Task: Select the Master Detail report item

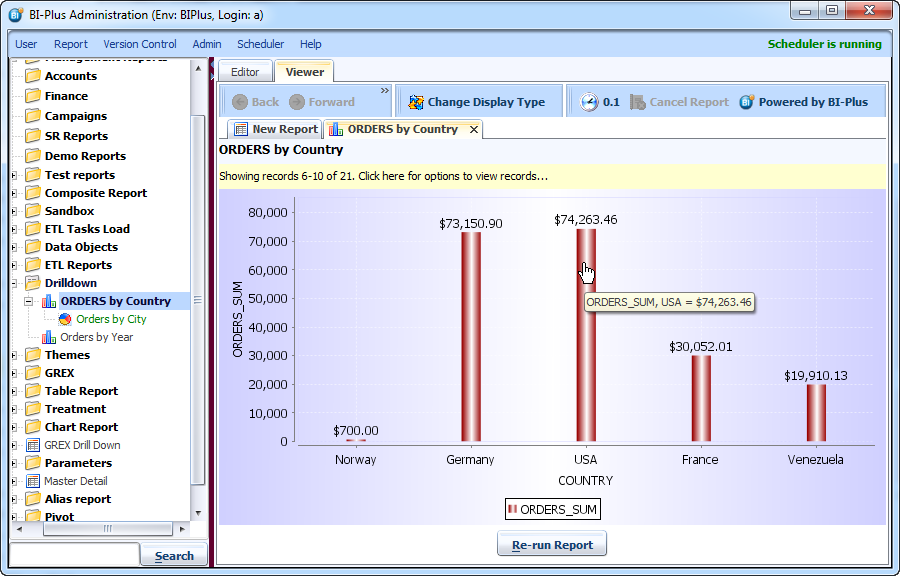Action: coord(75,481)
